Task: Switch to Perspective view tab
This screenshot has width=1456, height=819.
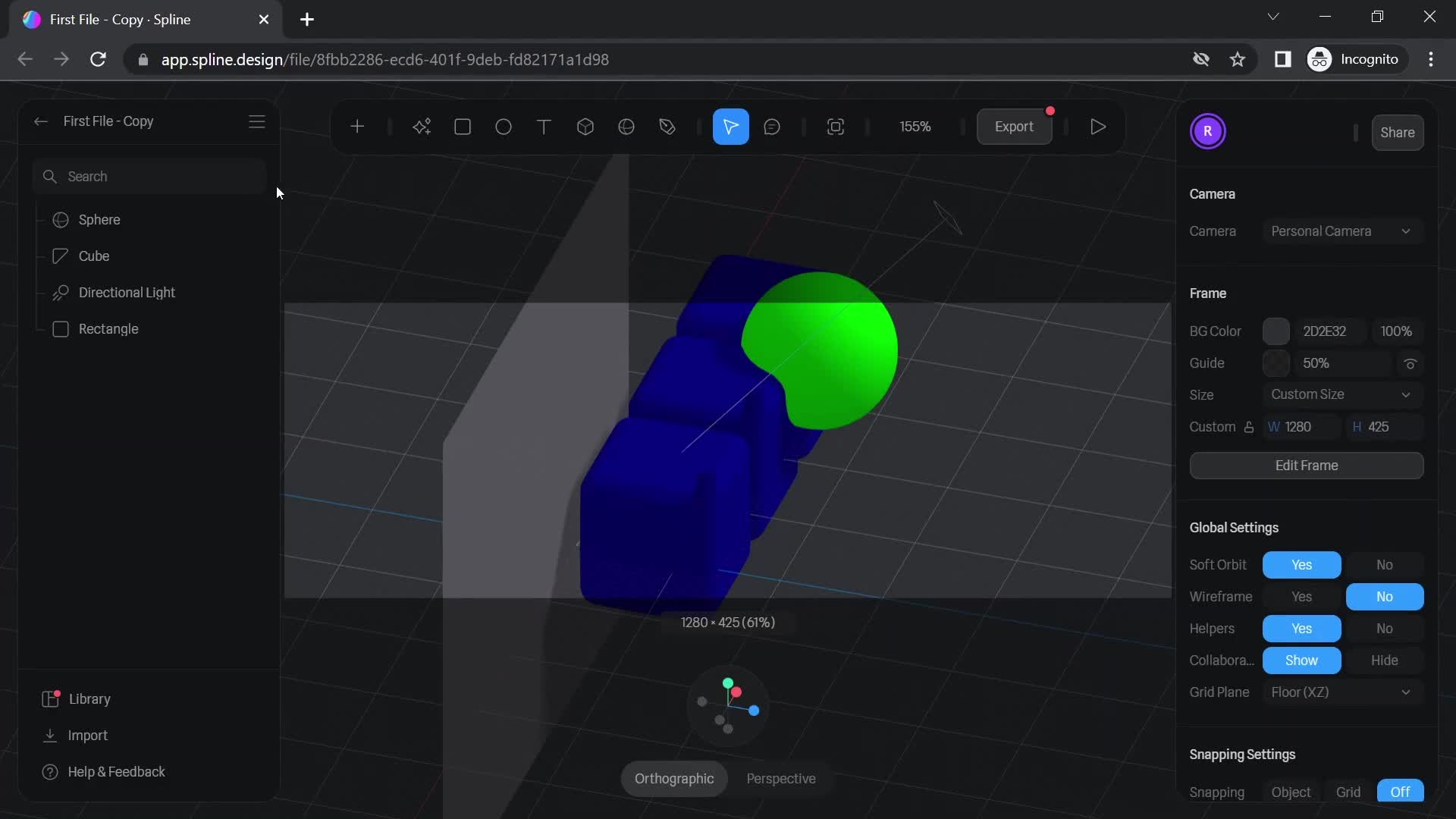Action: click(780, 778)
